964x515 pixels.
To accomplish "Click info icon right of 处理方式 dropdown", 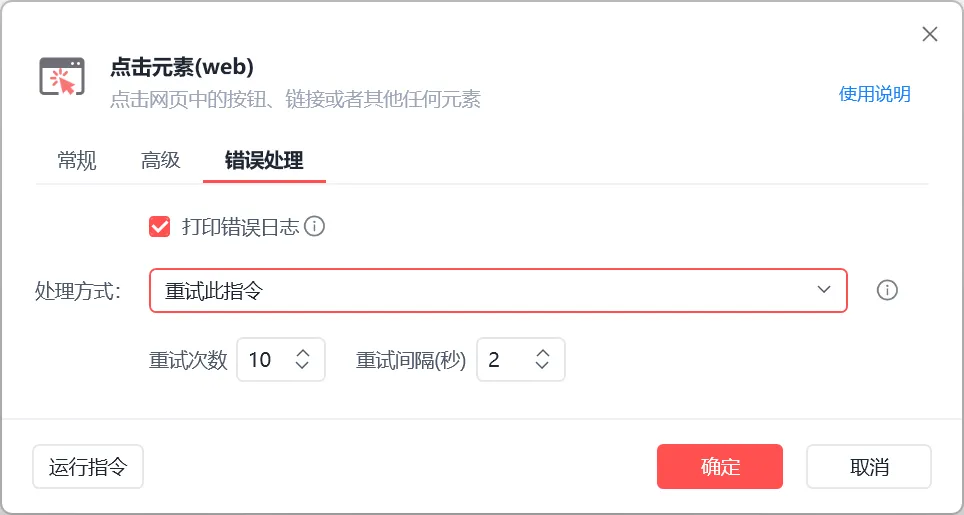I will click(x=887, y=290).
